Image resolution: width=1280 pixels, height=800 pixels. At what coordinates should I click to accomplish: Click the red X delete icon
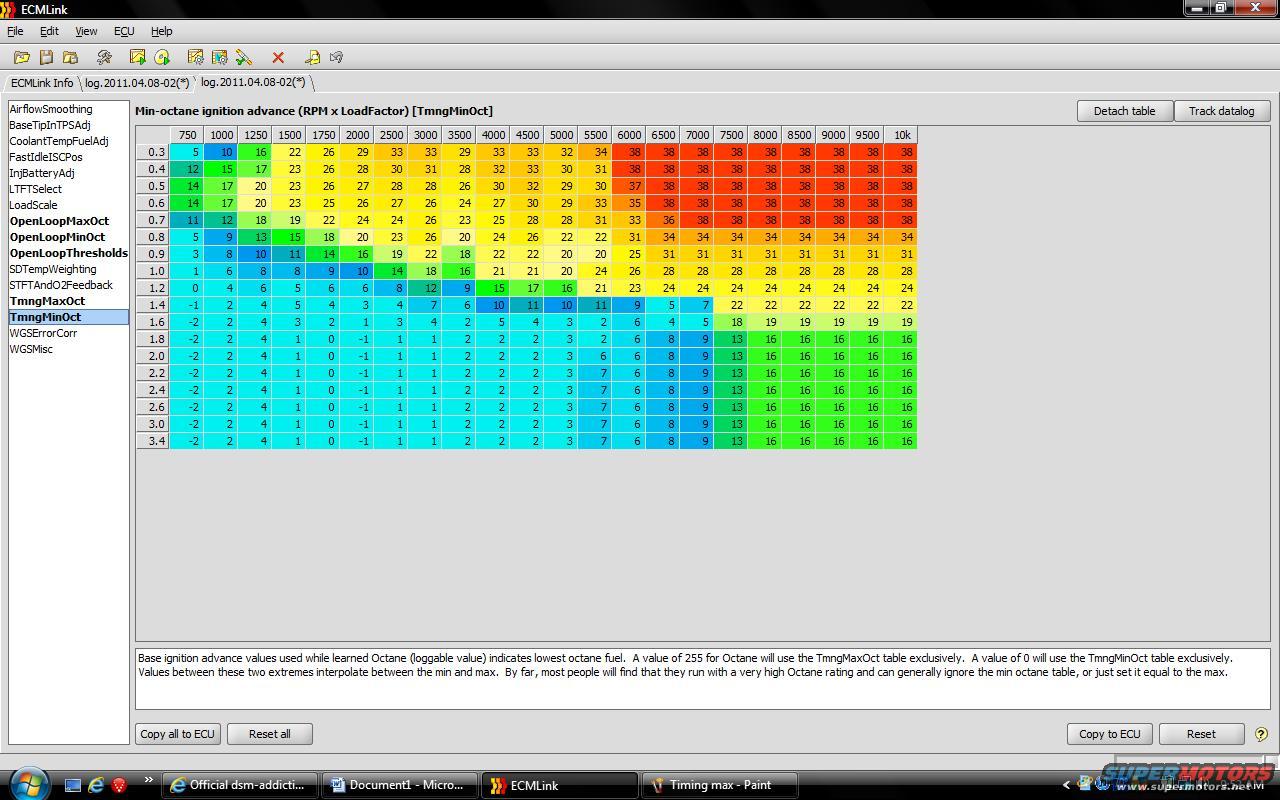click(278, 58)
